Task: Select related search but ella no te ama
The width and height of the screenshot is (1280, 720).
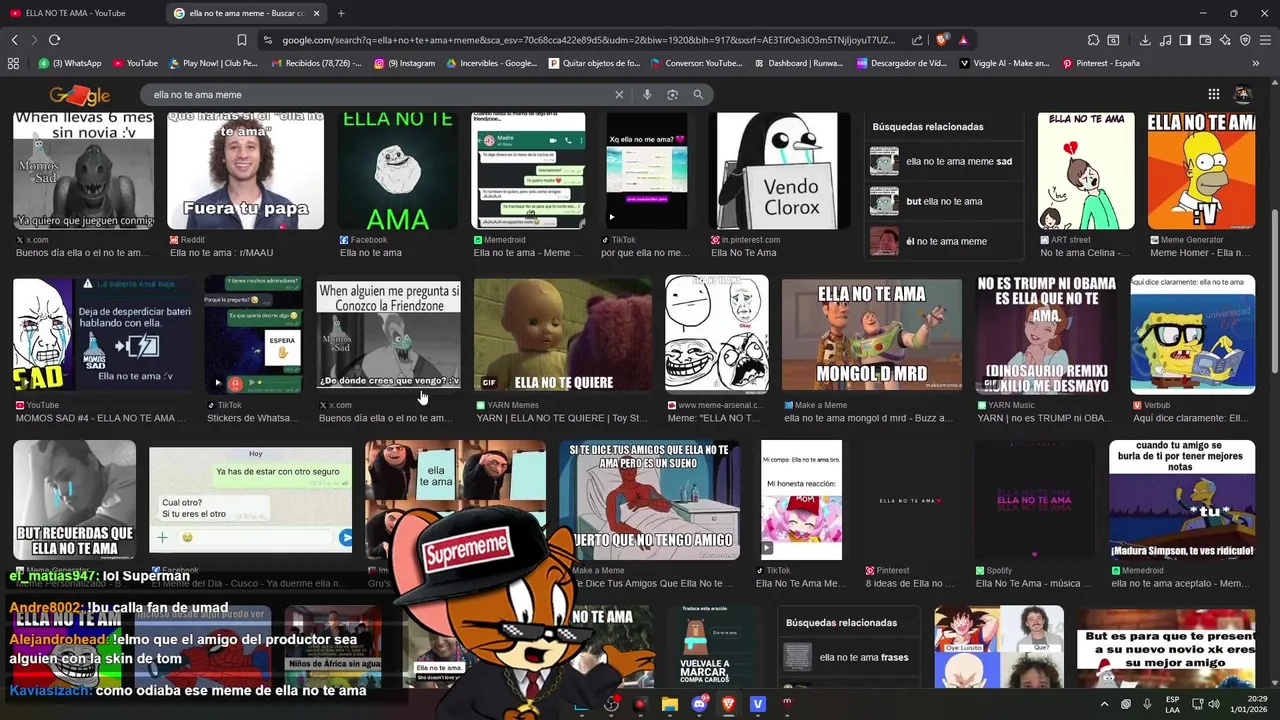Action: tap(944, 201)
